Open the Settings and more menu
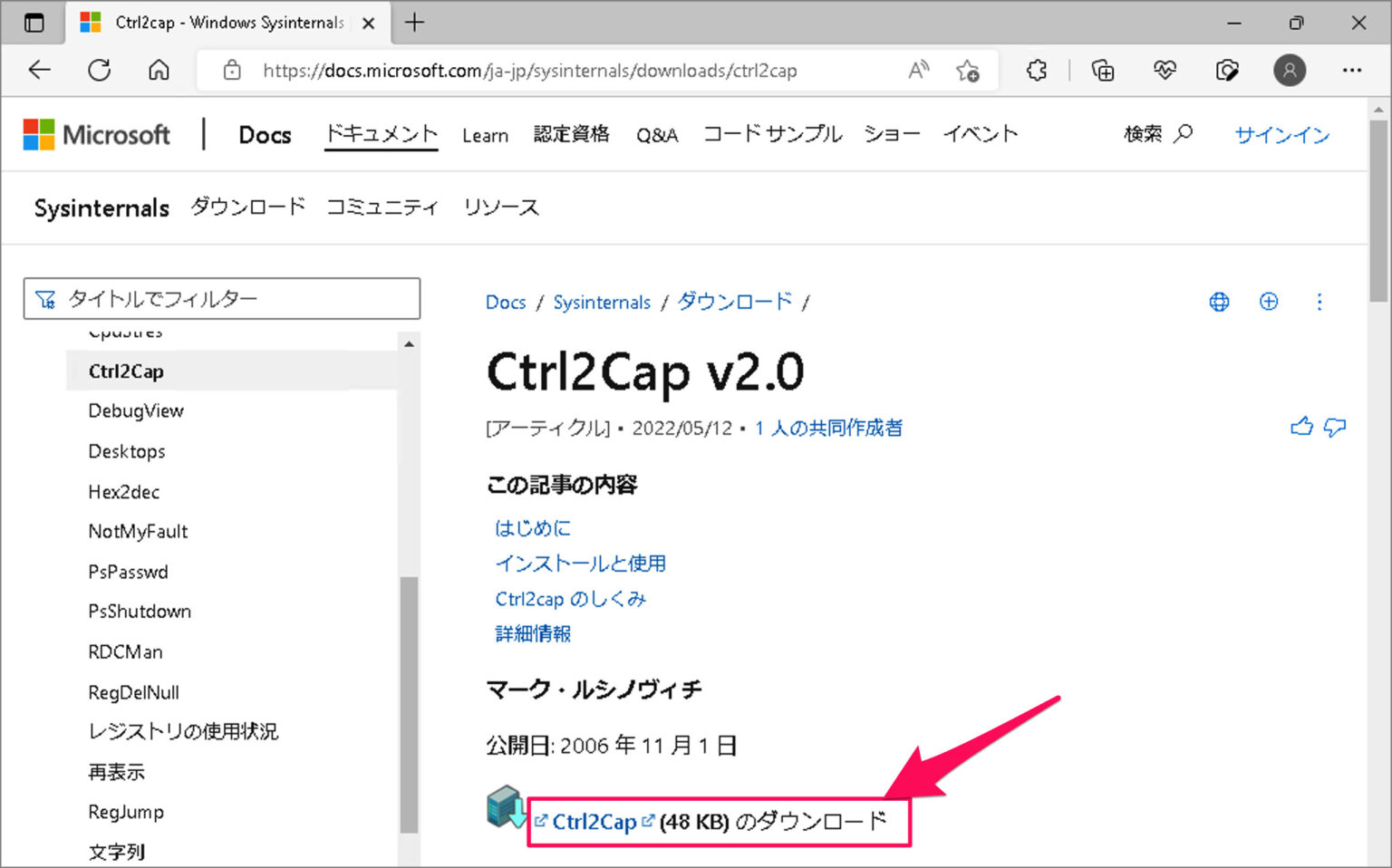The width and height of the screenshot is (1392, 868). click(x=1352, y=70)
